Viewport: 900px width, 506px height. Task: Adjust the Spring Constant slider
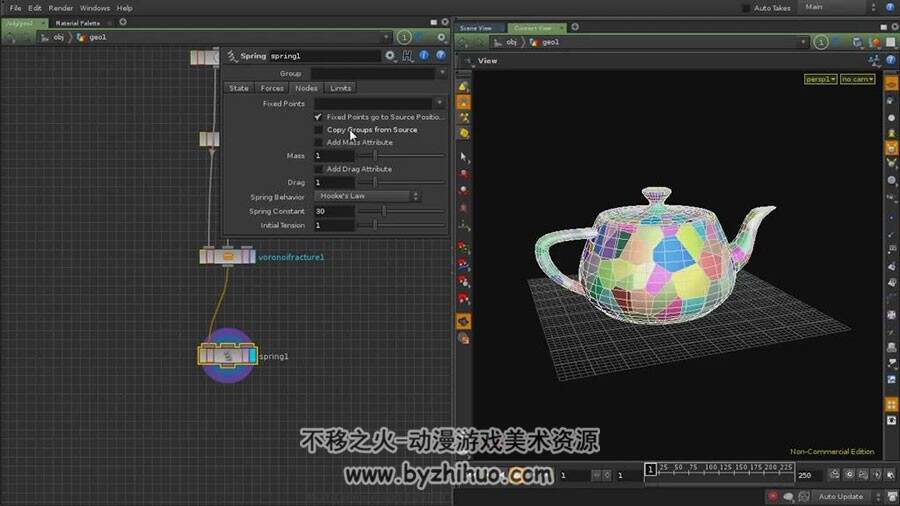[x=401, y=211]
